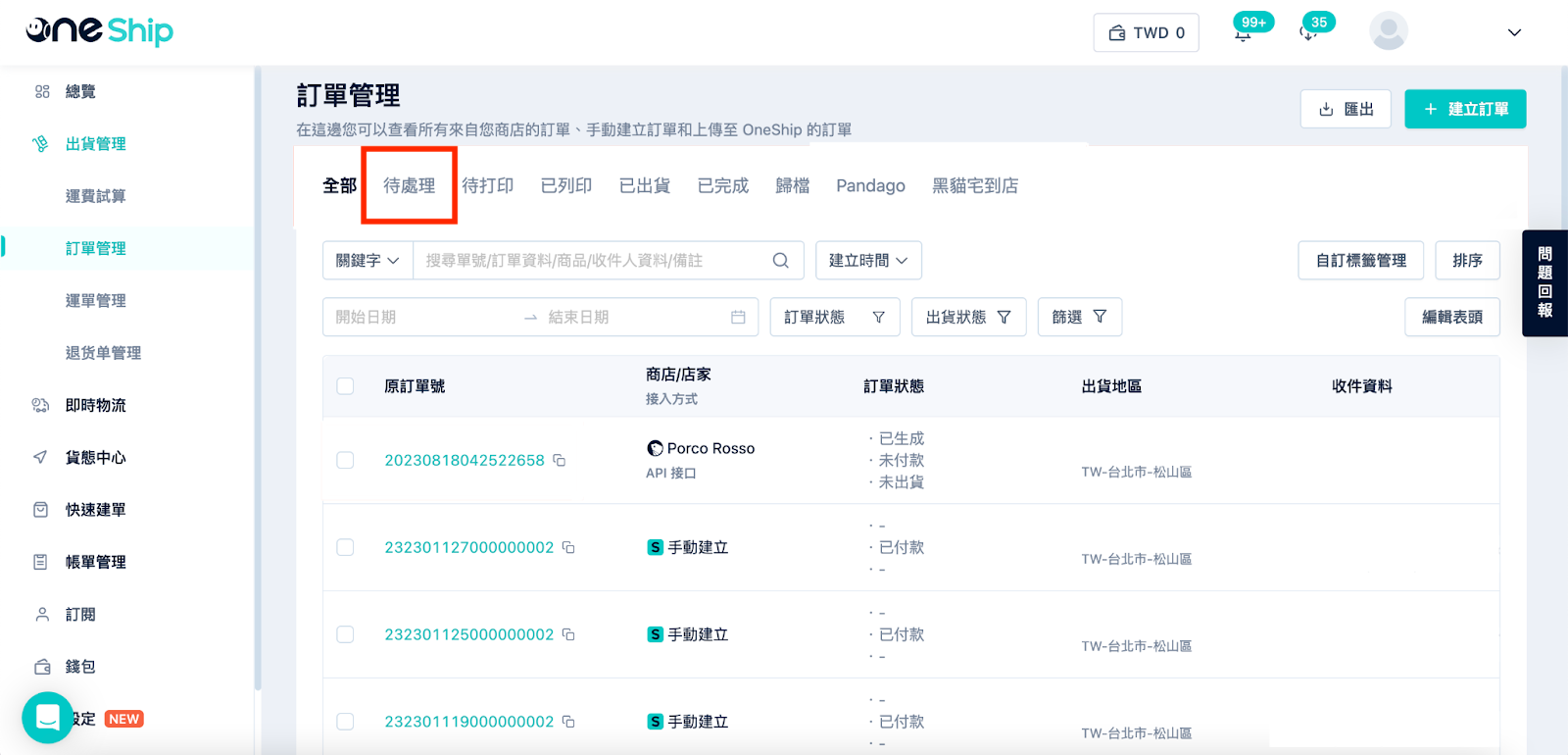This screenshot has width=1568, height=755.
Task: Open 貨態中心 in sidebar
Action: pos(95,457)
